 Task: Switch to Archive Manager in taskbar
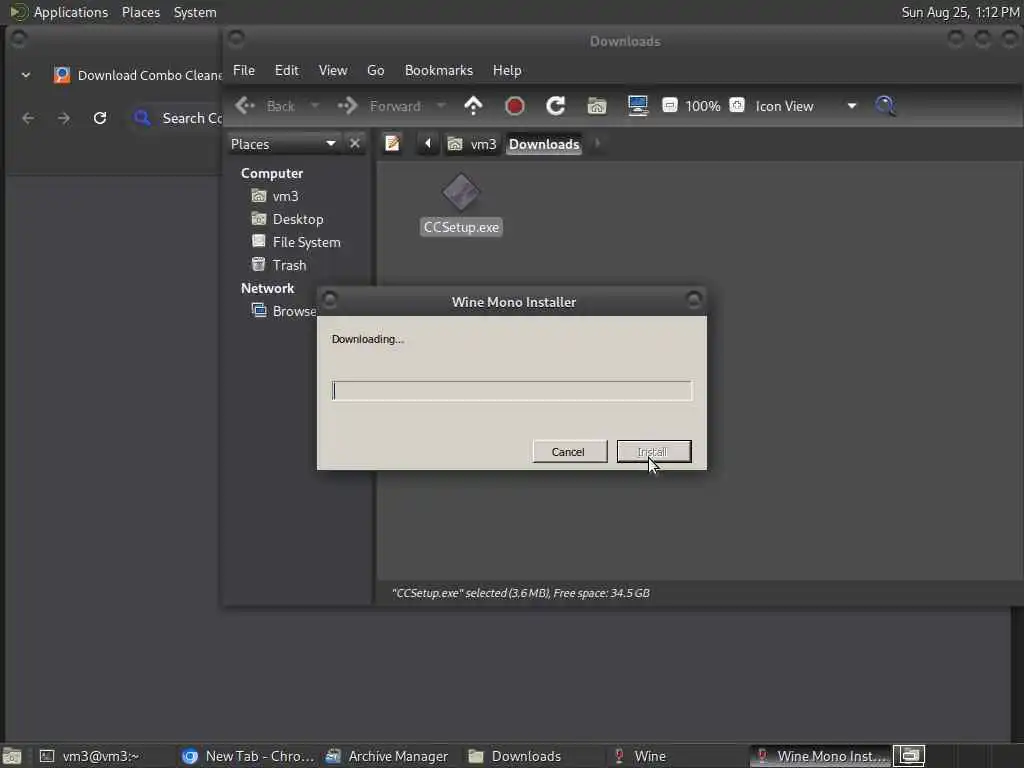pyautogui.click(x=387, y=756)
